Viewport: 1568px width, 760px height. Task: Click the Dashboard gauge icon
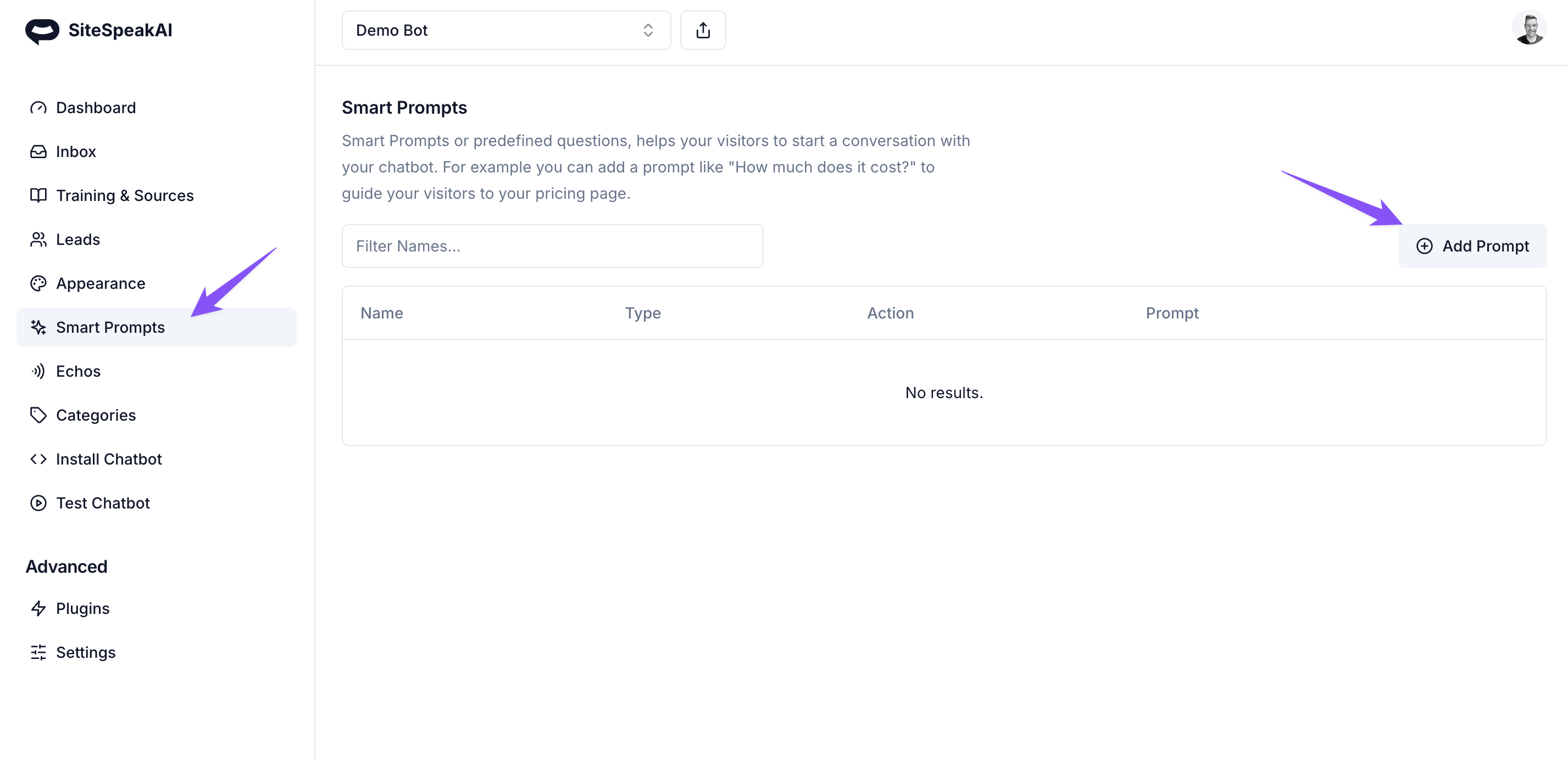point(38,108)
